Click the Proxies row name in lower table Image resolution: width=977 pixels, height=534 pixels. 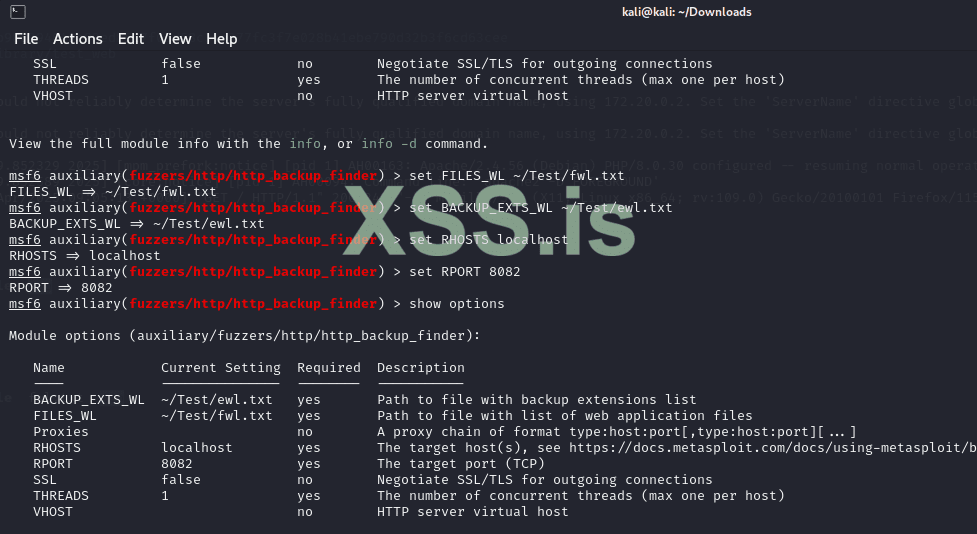click(60, 432)
